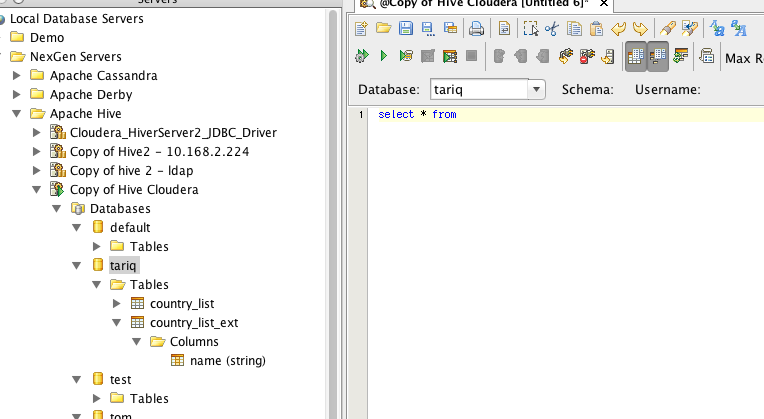Viewport: 764px width, 419px height.
Task: Select NexGen Servers folder
Action: pyautogui.click(x=76, y=57)
